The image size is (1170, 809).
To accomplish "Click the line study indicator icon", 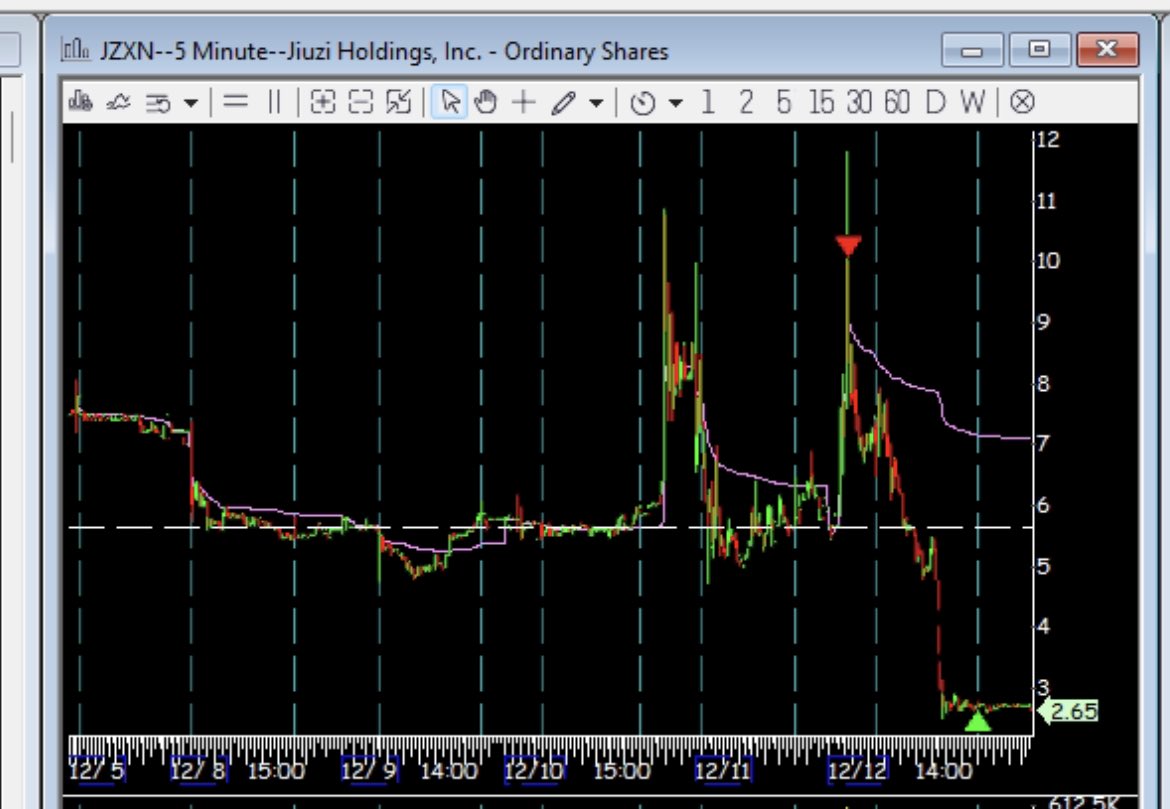I will pos(119,101).
